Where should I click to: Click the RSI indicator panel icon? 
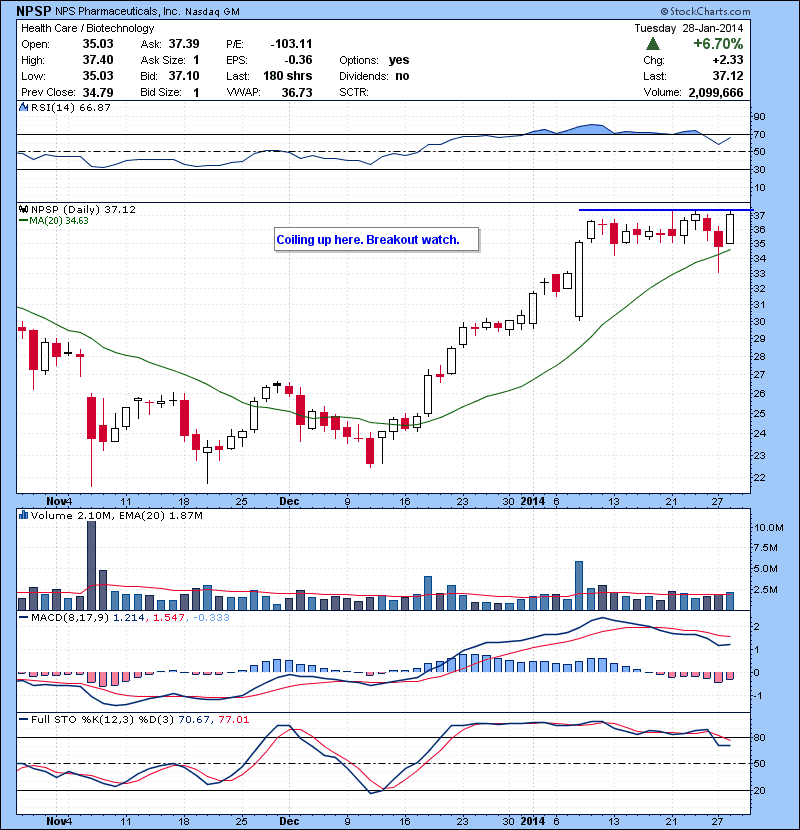[23, 107]
